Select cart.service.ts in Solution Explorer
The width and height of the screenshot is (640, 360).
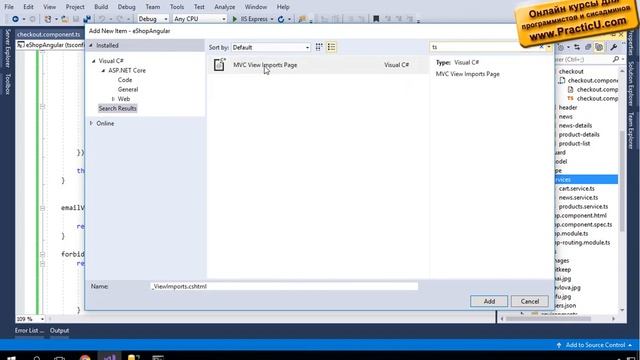tap(577, 189)
